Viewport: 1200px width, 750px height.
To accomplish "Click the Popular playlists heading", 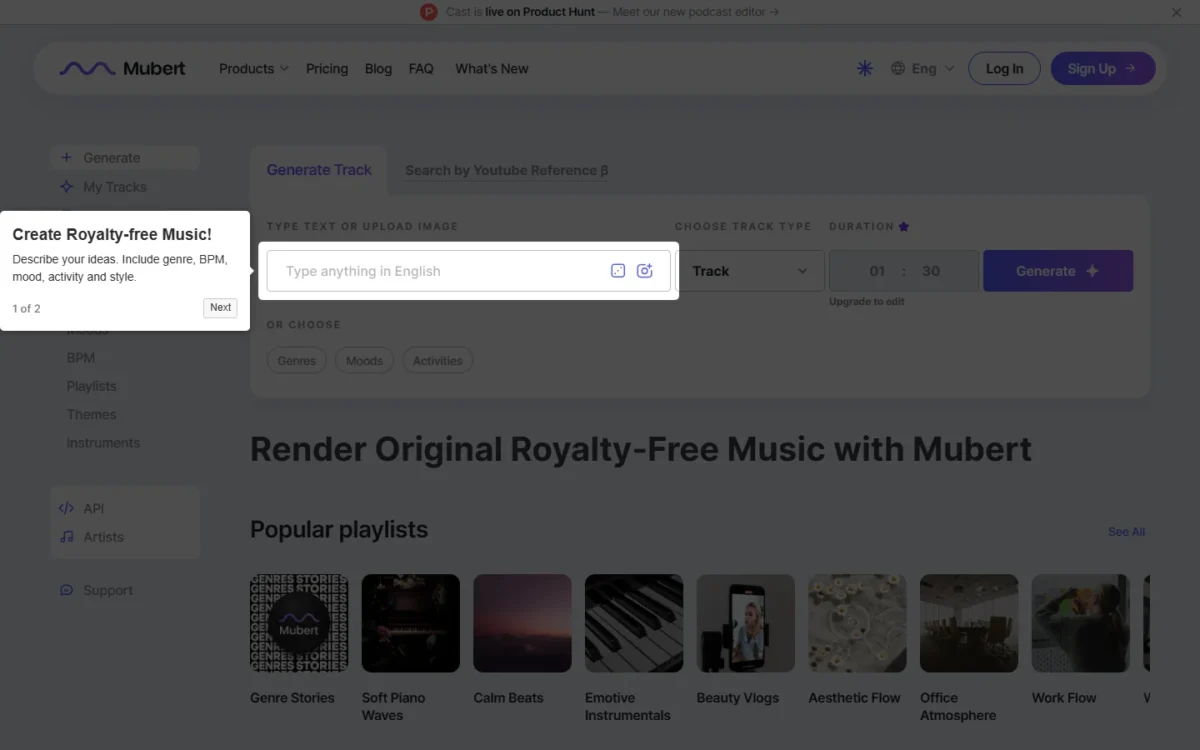I will click(x=339, y=530).
